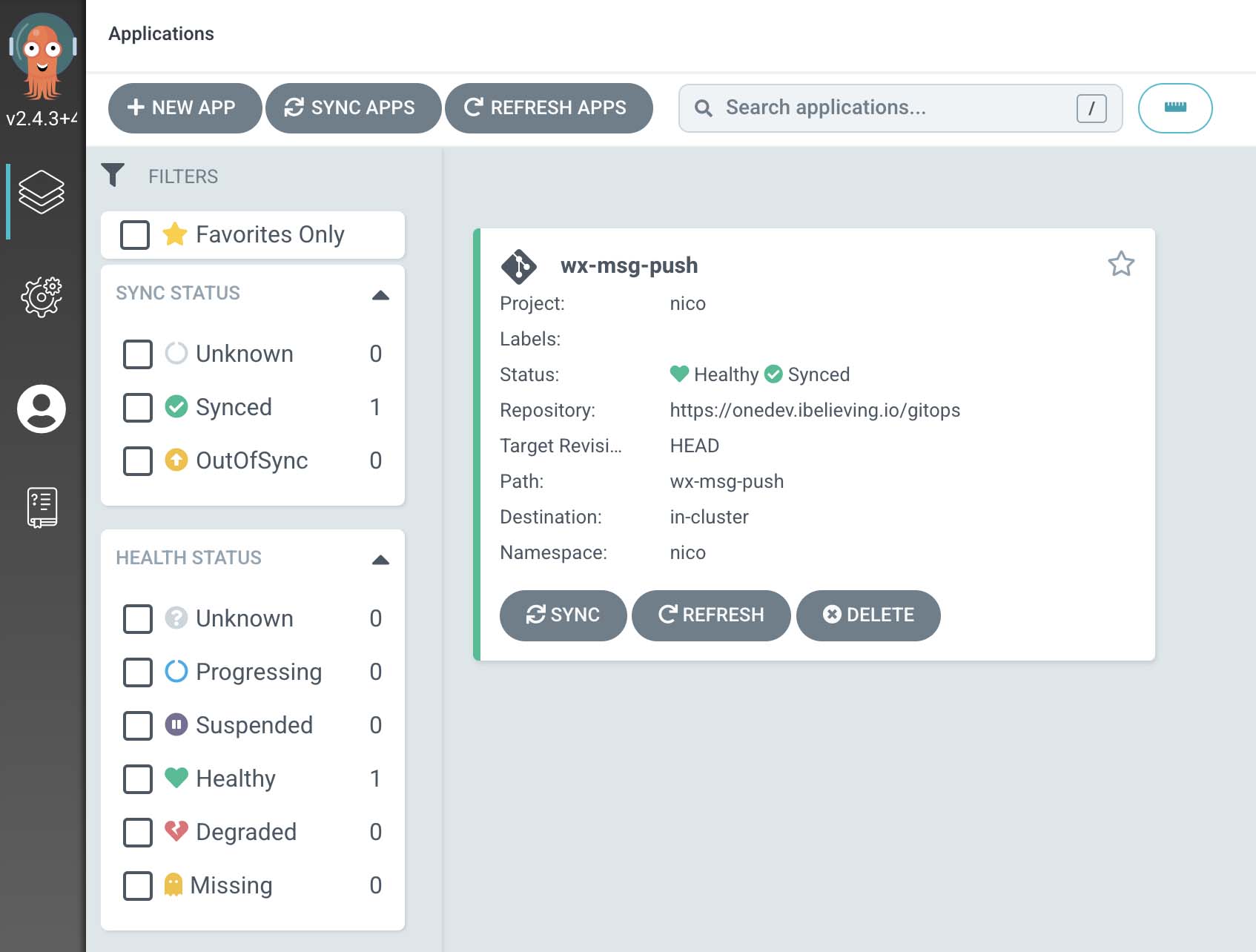The width and height of the screenshot is (1256, 952).
Task: Open the wx-msg-push application title
Action: point(629,265)
